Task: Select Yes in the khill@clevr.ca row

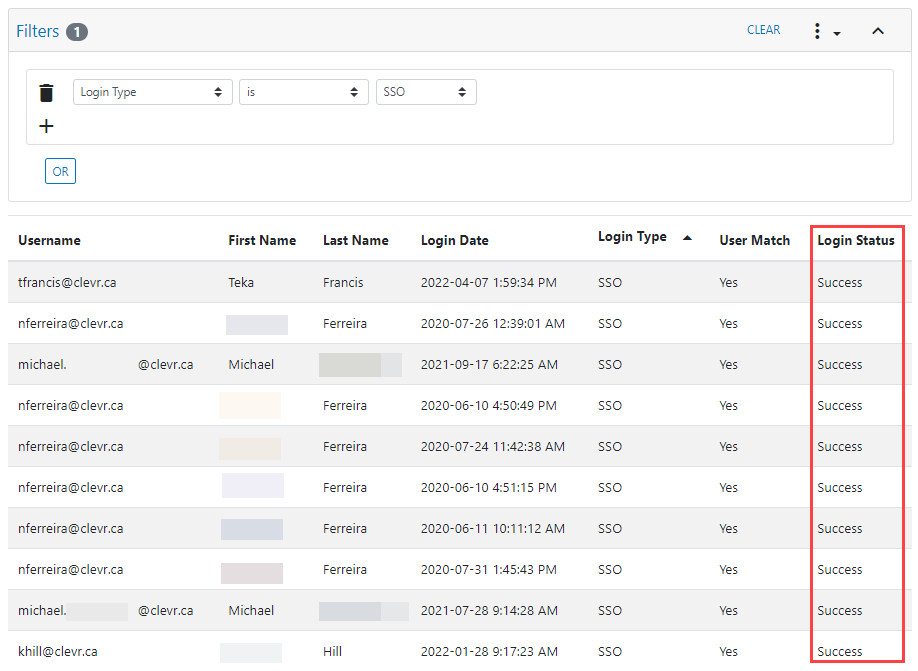Action: tap(728, 651)
